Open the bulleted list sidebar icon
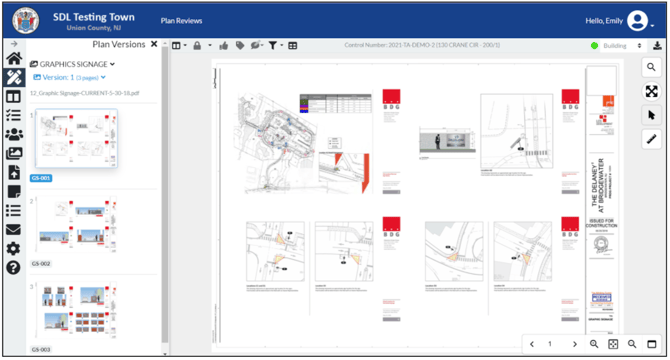Screen dimensions: 670x360 pyautogui.click(x=14, y=211)
